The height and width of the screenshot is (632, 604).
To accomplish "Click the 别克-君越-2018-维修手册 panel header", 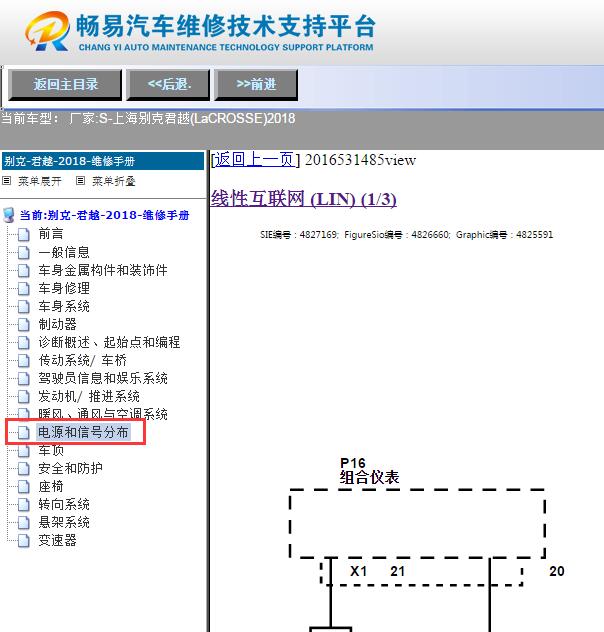I will tap(103, 161).
